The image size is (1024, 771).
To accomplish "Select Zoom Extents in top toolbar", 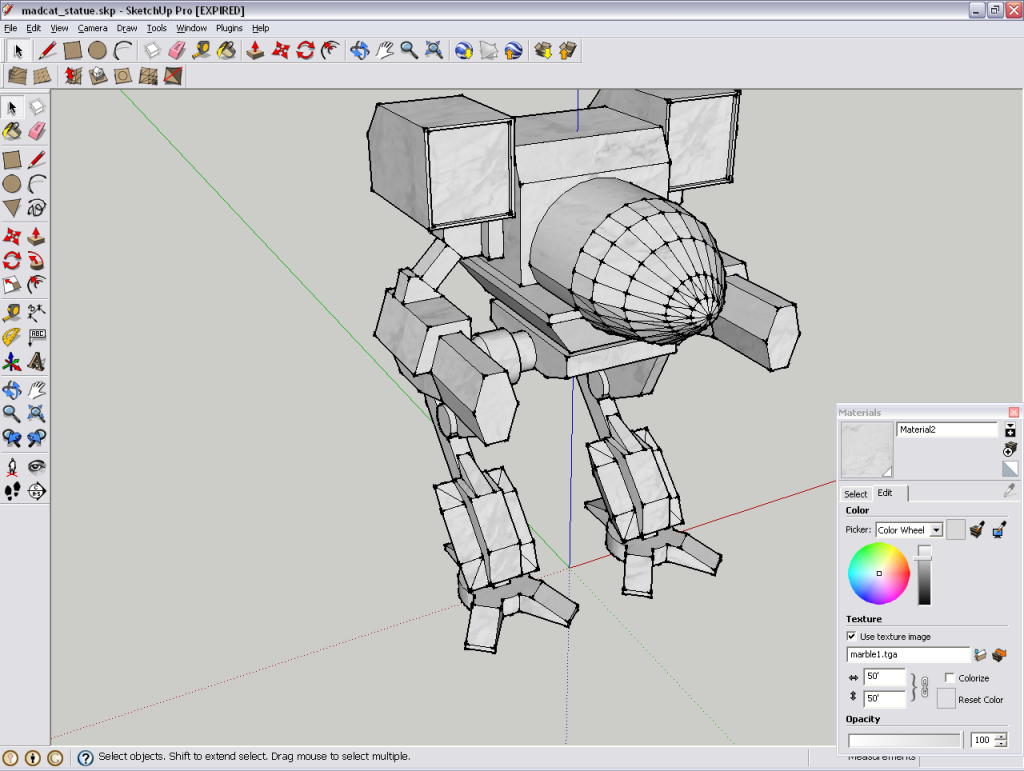I will click(434, 50).
